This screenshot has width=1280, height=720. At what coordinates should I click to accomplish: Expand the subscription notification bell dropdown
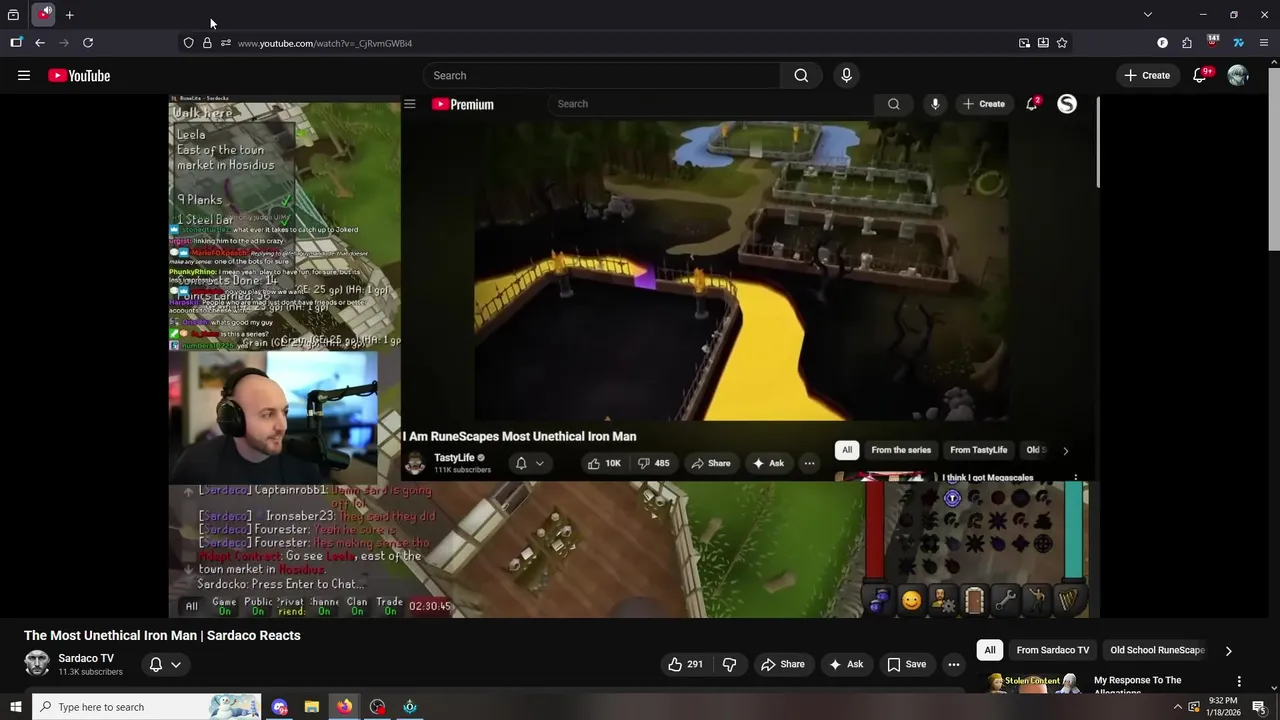[x=165, y=664]
